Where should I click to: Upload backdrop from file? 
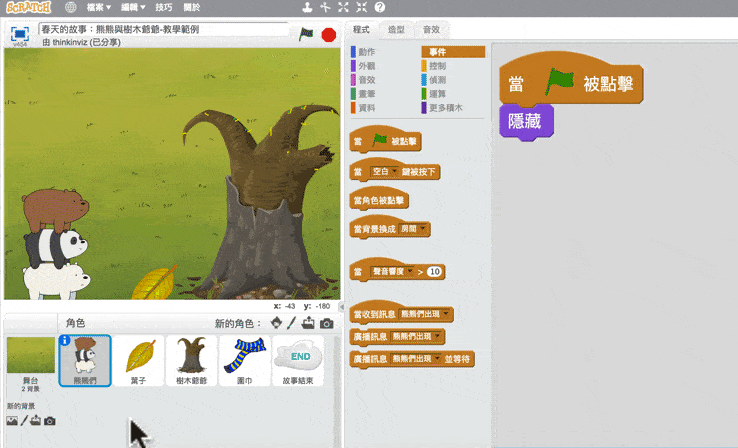point(35,420)
